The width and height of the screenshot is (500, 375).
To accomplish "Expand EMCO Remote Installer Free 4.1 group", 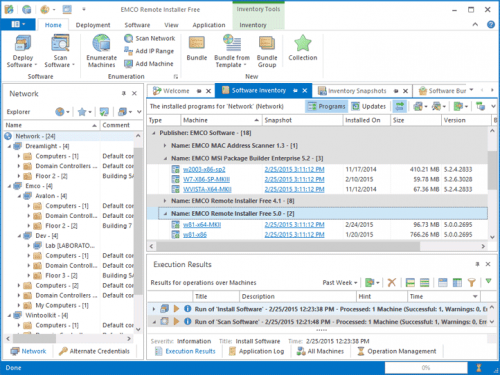I will coord(165,201).
